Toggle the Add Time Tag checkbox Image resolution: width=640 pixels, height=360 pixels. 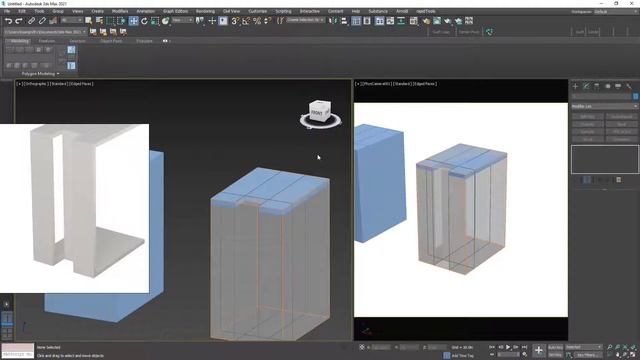447,356
